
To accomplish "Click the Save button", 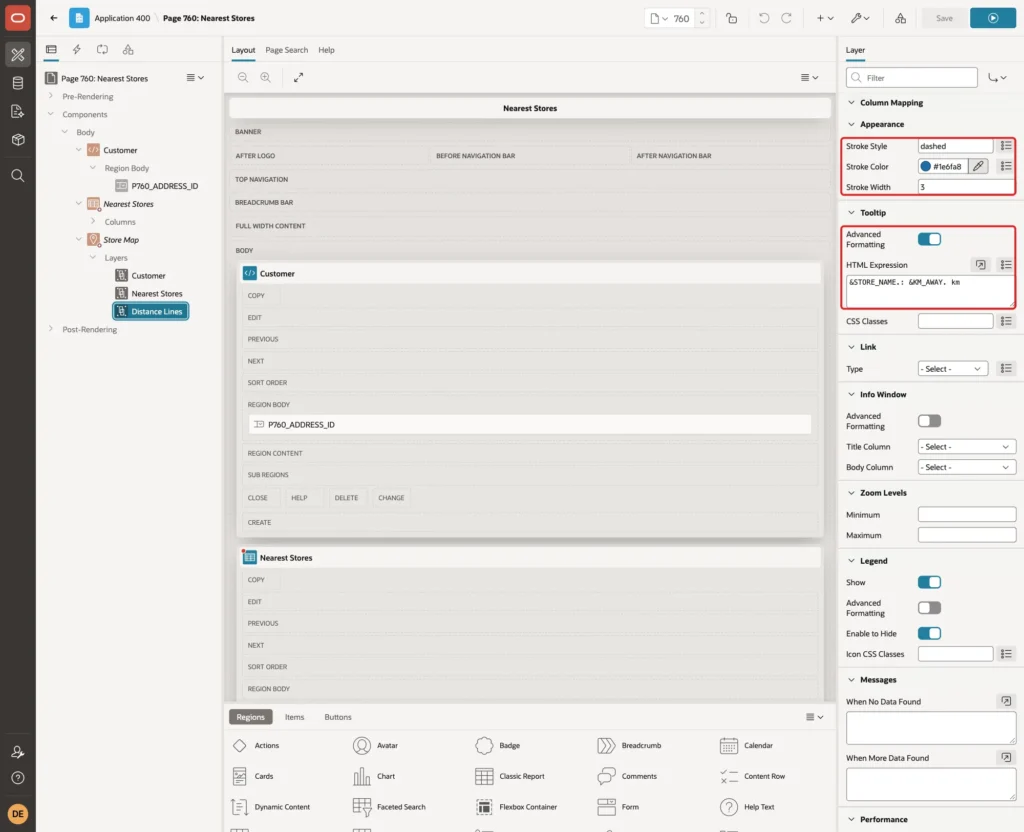I will point(944,18).
